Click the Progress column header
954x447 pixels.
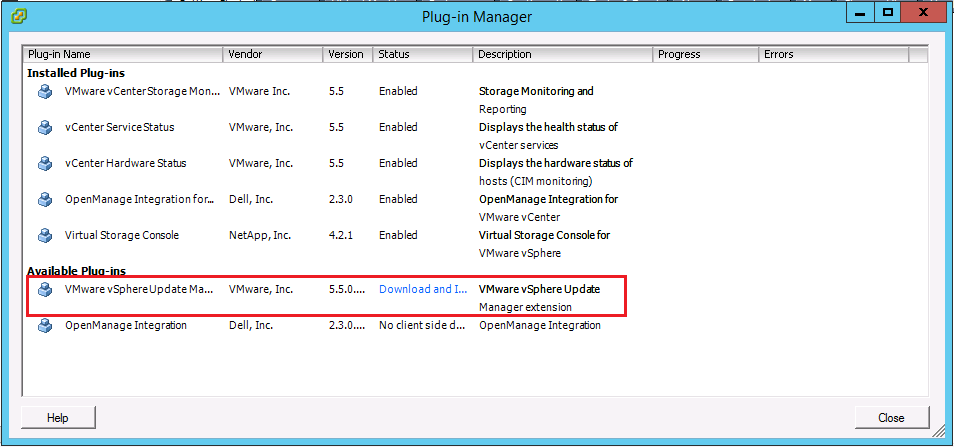coord(705,54)
